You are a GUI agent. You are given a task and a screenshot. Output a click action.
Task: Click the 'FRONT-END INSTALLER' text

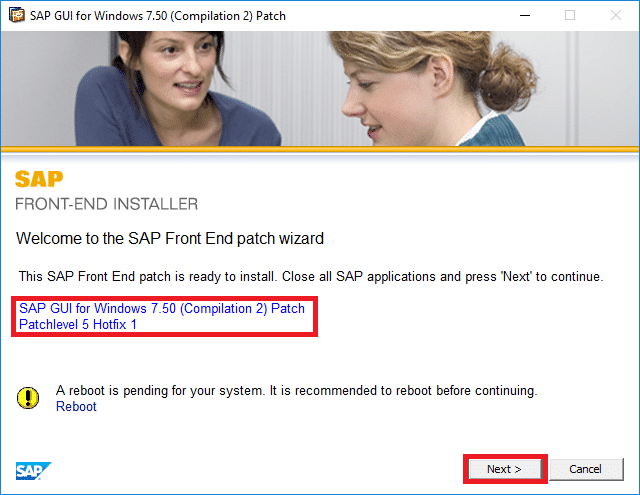[107, 204]
